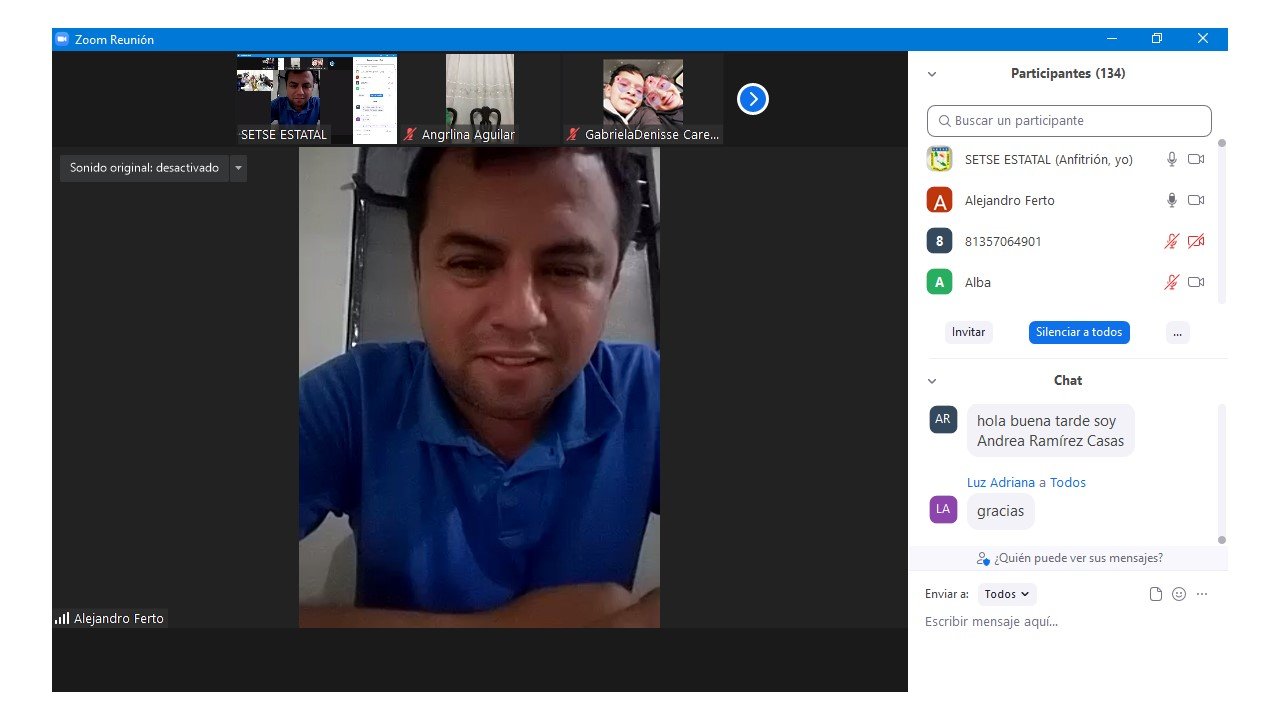Click the next video thumbnails arrow
Screen dimensions: 1280x720
[752, 99]
